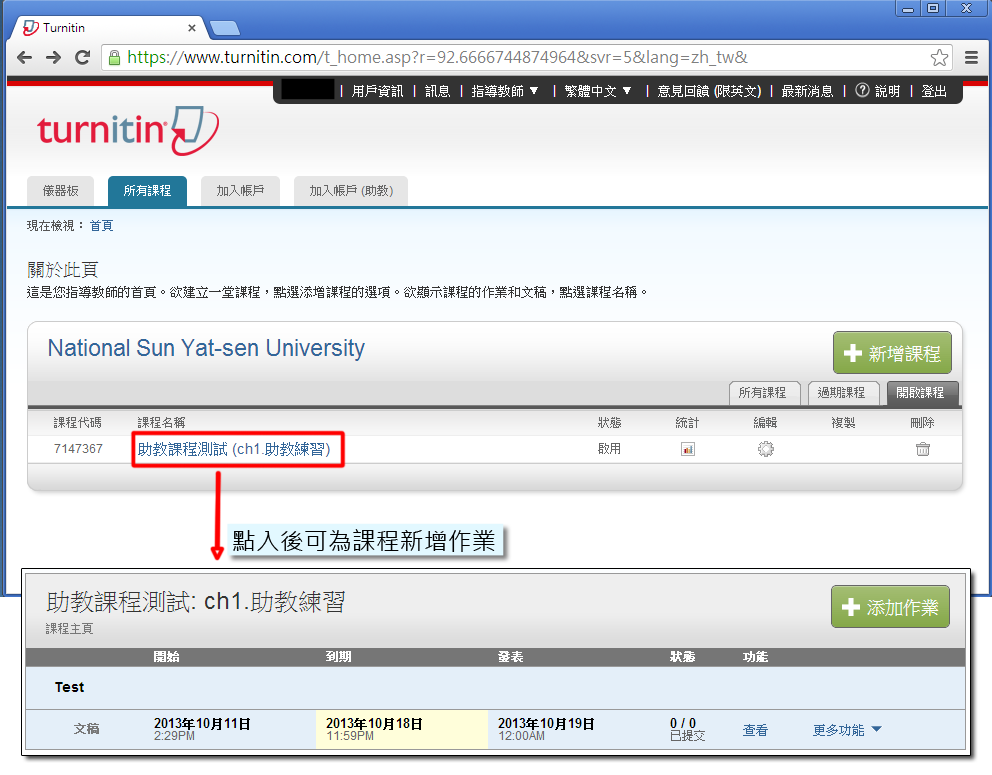Click the 新增課程 button
The image size is (992, 775).
pos(892,353)
